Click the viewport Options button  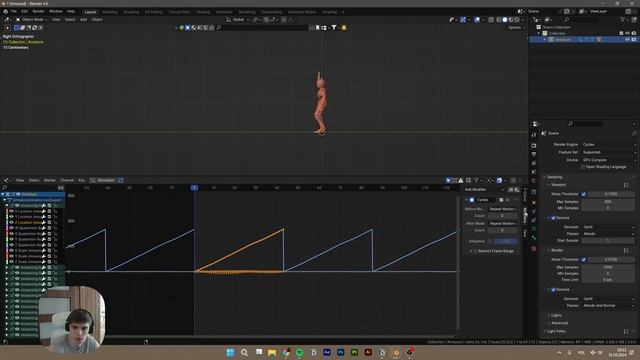pos(516,28)
